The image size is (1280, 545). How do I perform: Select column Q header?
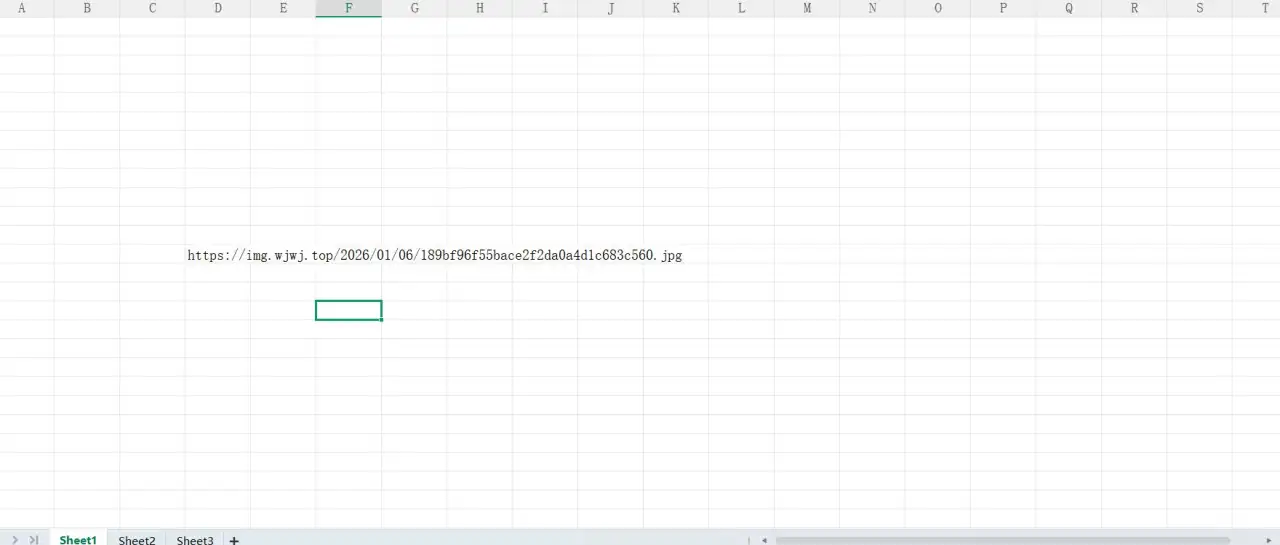(x=1069, y=8)
